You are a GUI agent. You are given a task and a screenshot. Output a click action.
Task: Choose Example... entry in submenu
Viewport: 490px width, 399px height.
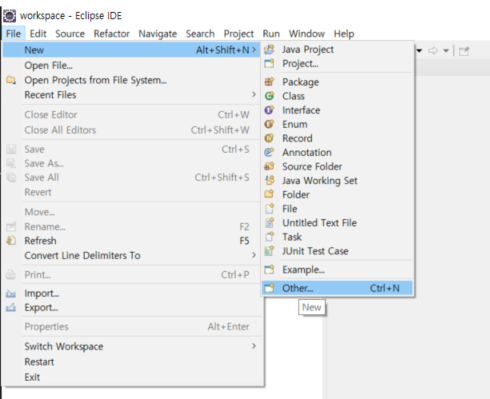click(x=337, y=269)
